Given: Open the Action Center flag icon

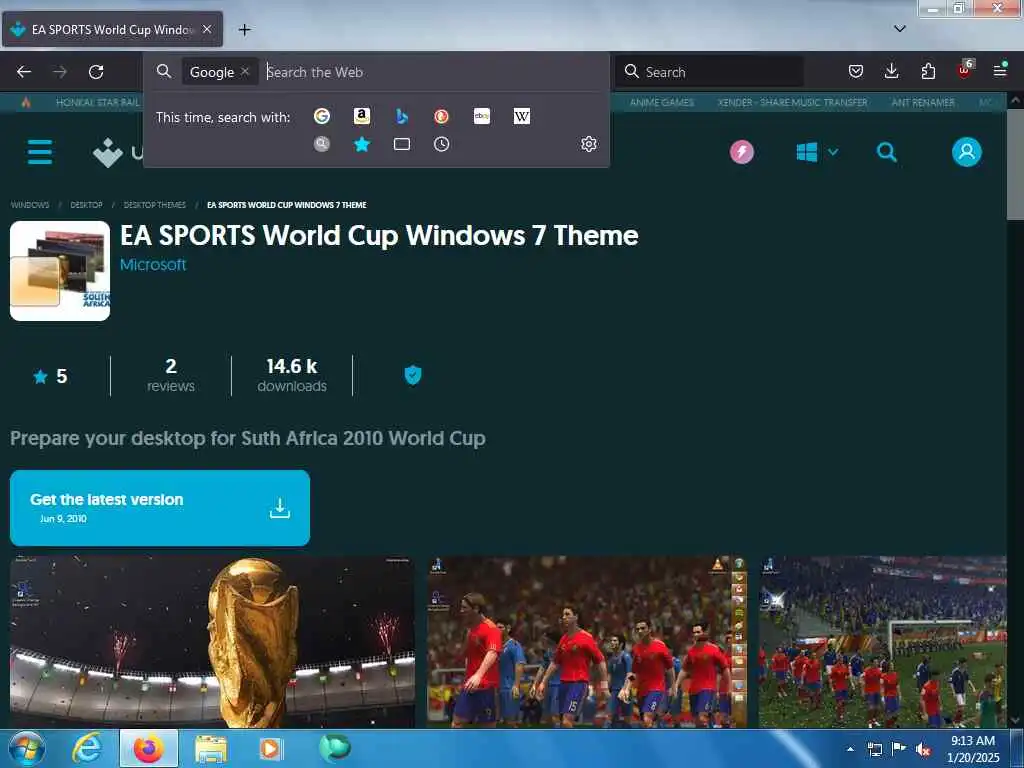Looking at the screenshot, I should click(899, 749).
